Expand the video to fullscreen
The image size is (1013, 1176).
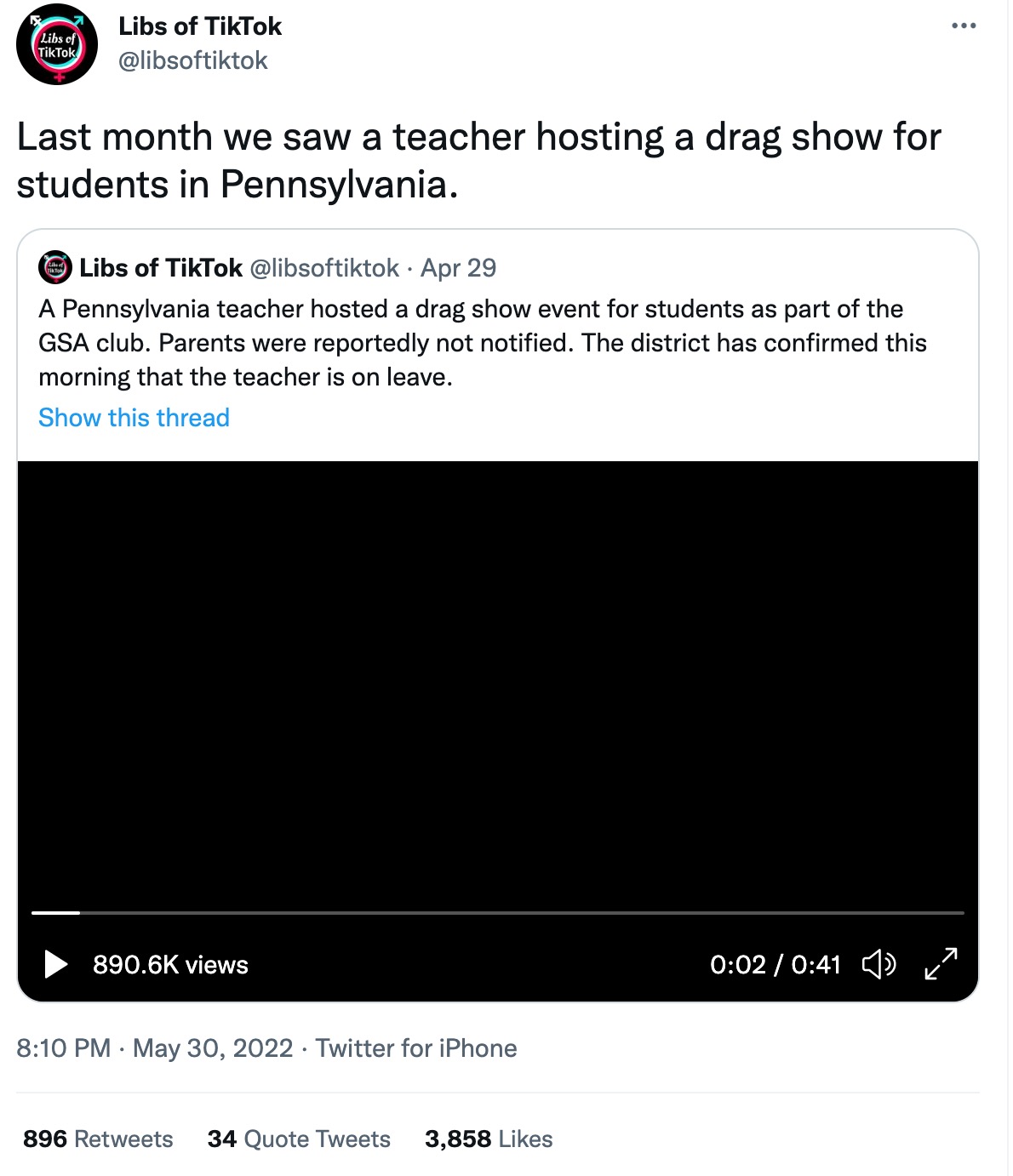[941, 964]
